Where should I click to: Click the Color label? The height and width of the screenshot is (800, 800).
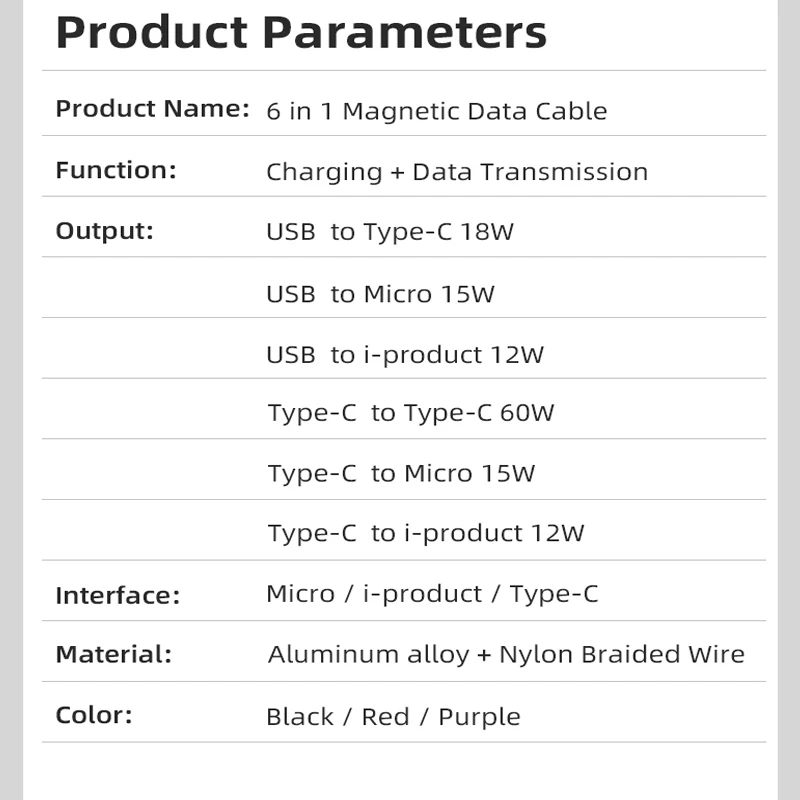point(94,715)
